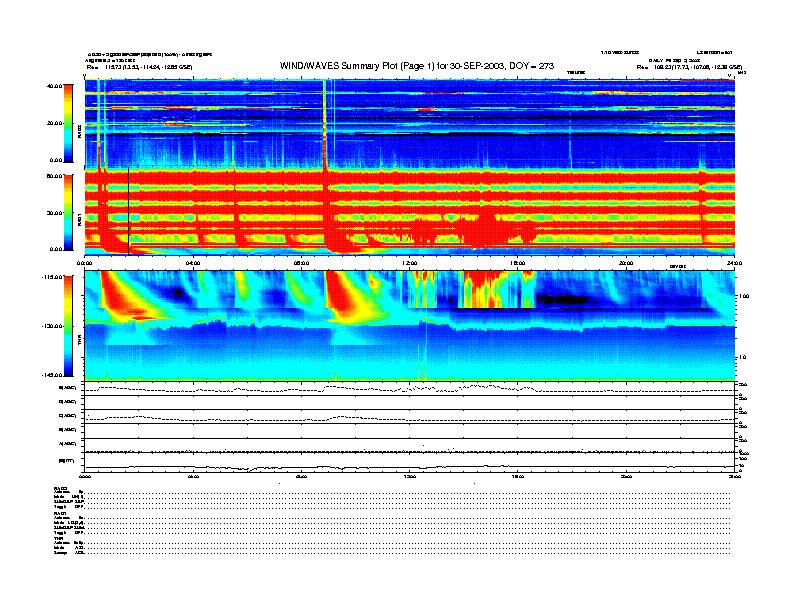Viewport: 792px width, 612px height.
Task: Click the RAD2 color scale bar
Action: (x=68, y=124)
